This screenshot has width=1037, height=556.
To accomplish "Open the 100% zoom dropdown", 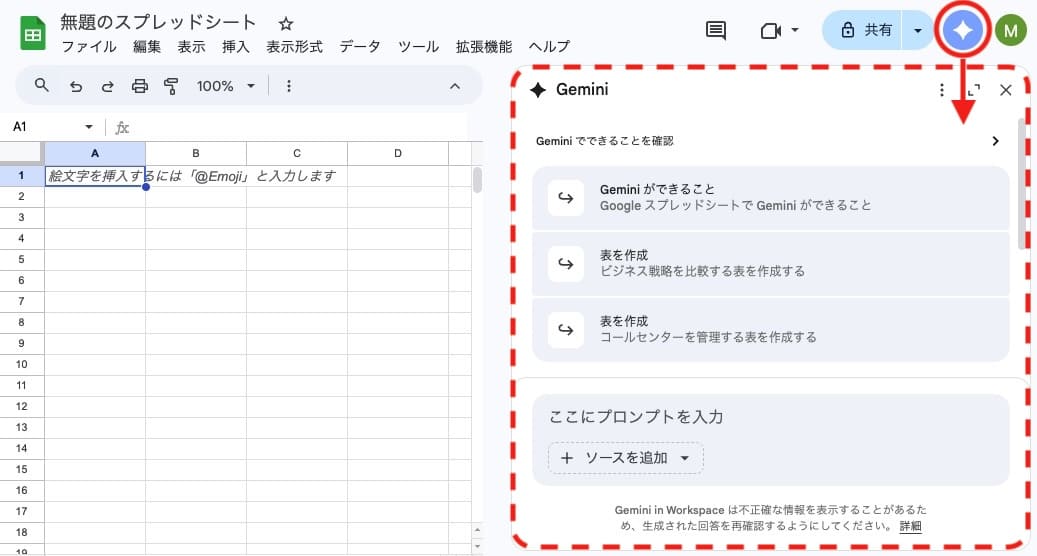I will point(226,86).
